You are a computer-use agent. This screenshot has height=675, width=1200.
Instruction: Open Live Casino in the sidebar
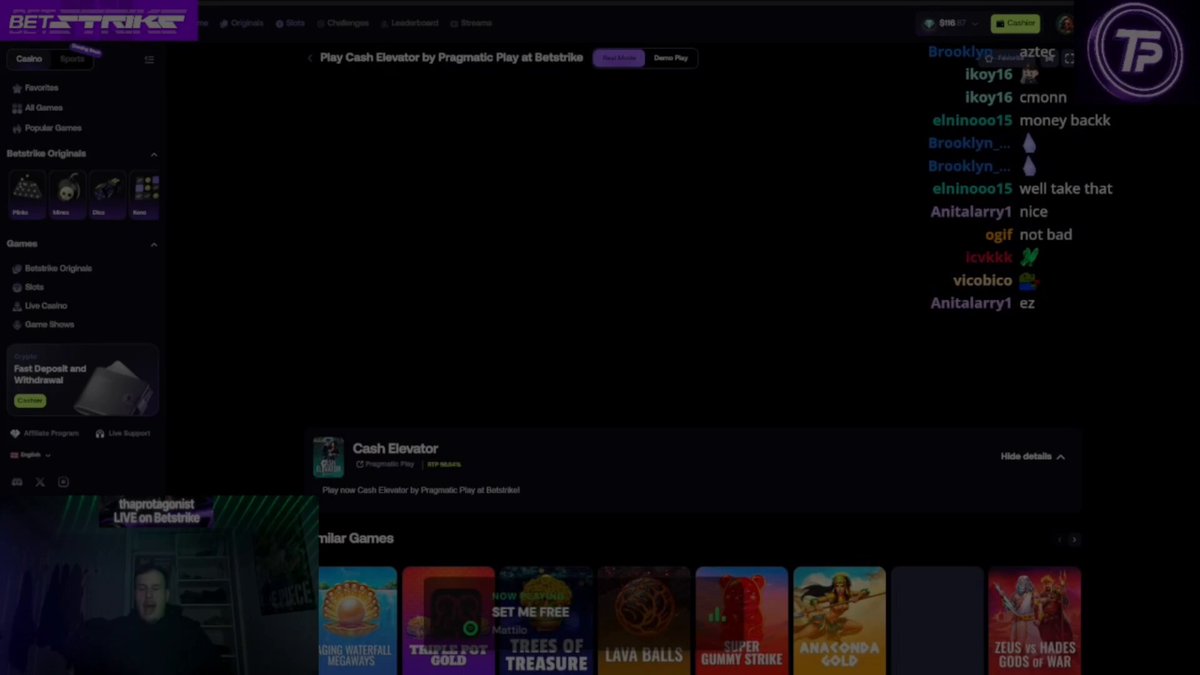(x=40, y=306)
